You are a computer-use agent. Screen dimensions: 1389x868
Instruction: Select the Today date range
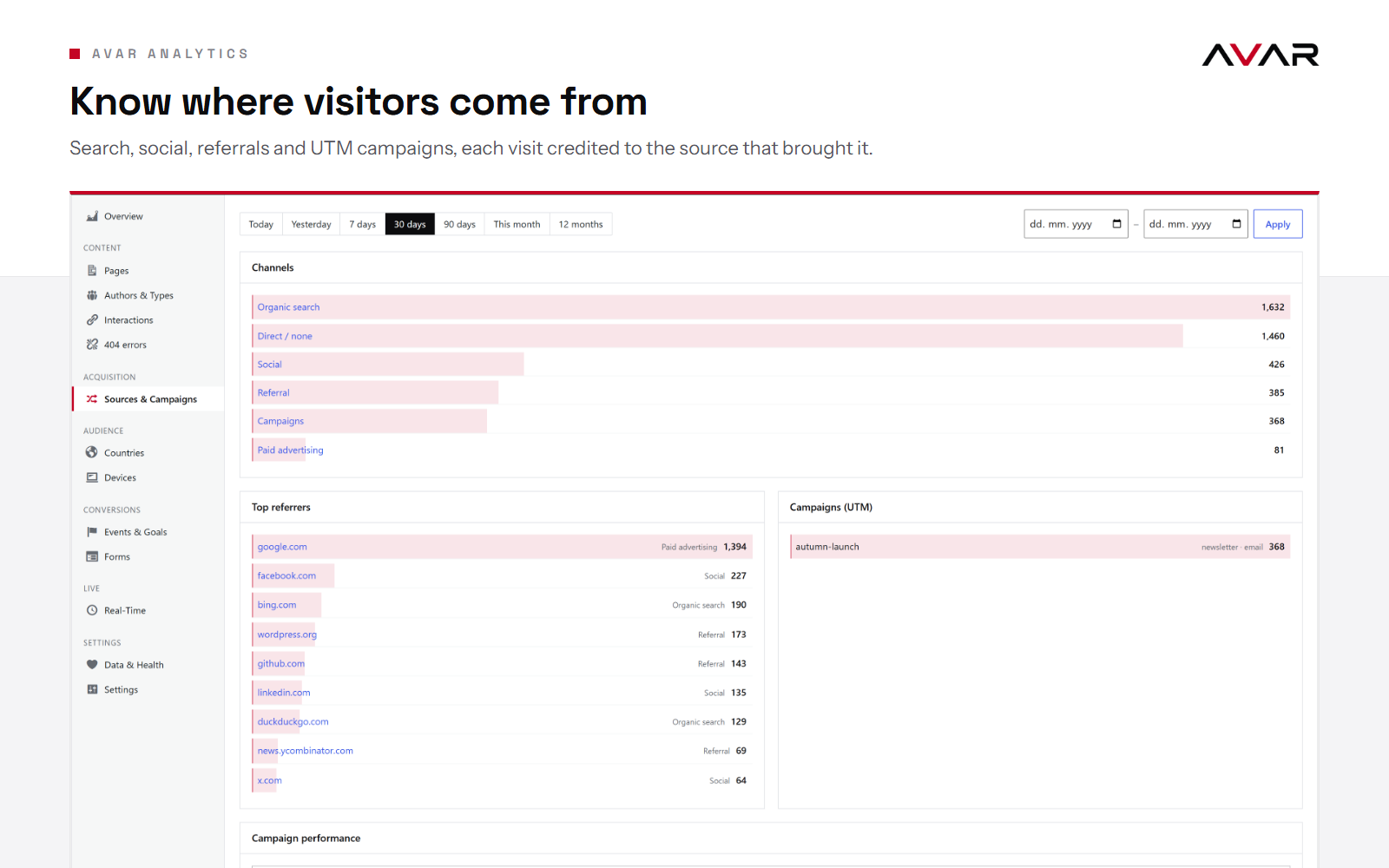click(x=261, y=224)
